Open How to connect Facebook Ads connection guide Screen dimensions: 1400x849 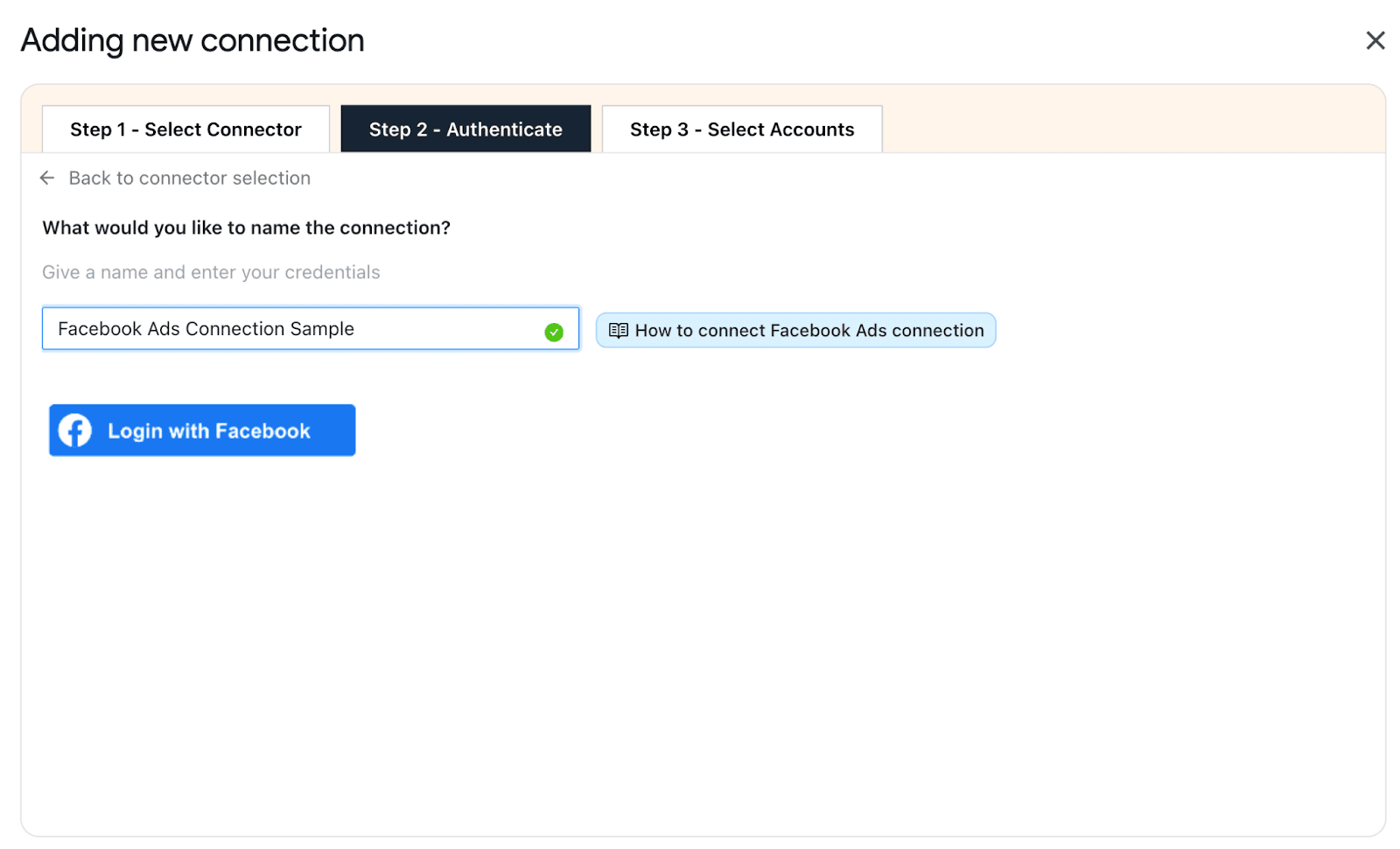(794, 330)
